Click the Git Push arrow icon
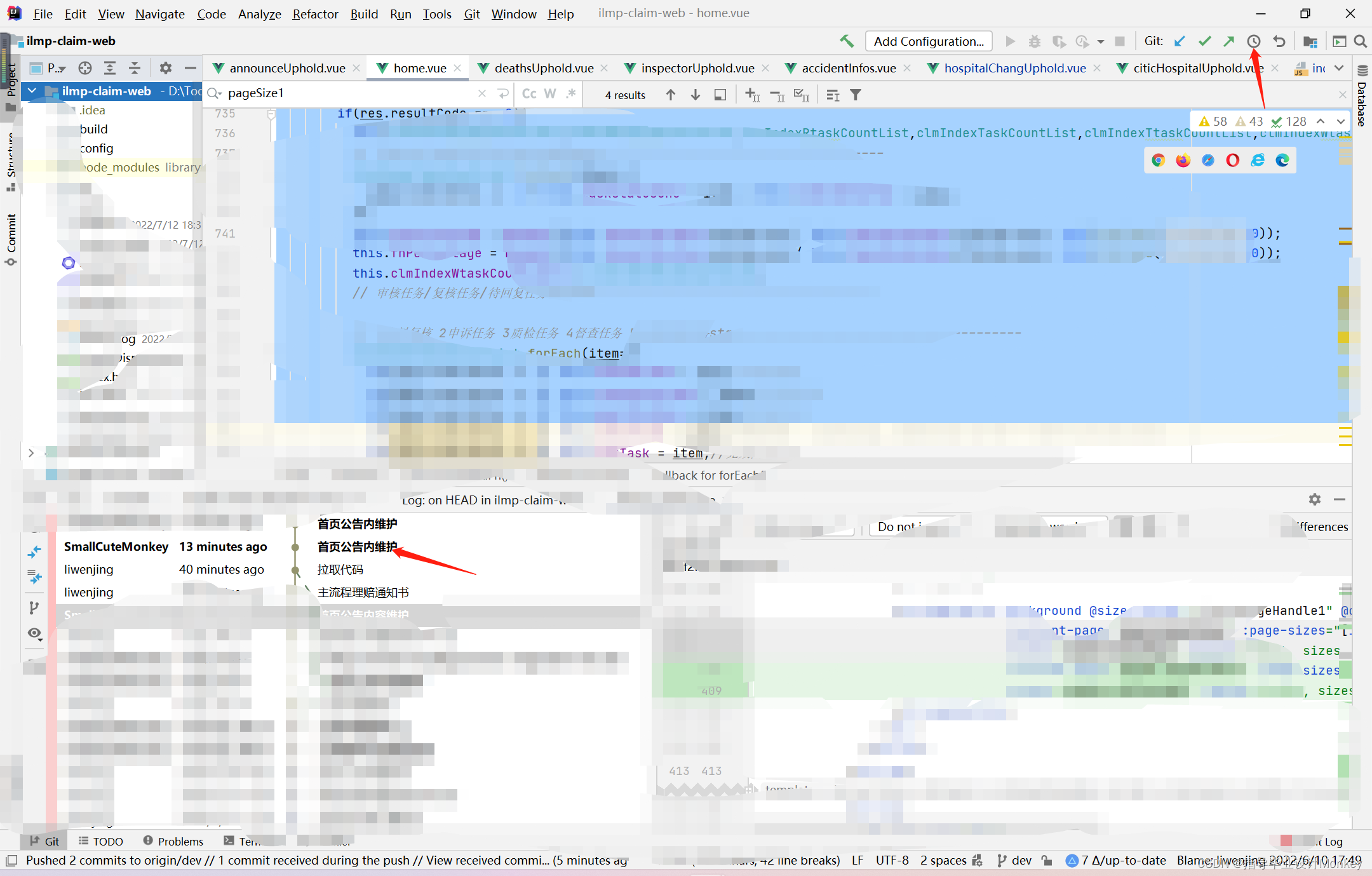Viewport: 1372px width, 876px height. 1229,41
